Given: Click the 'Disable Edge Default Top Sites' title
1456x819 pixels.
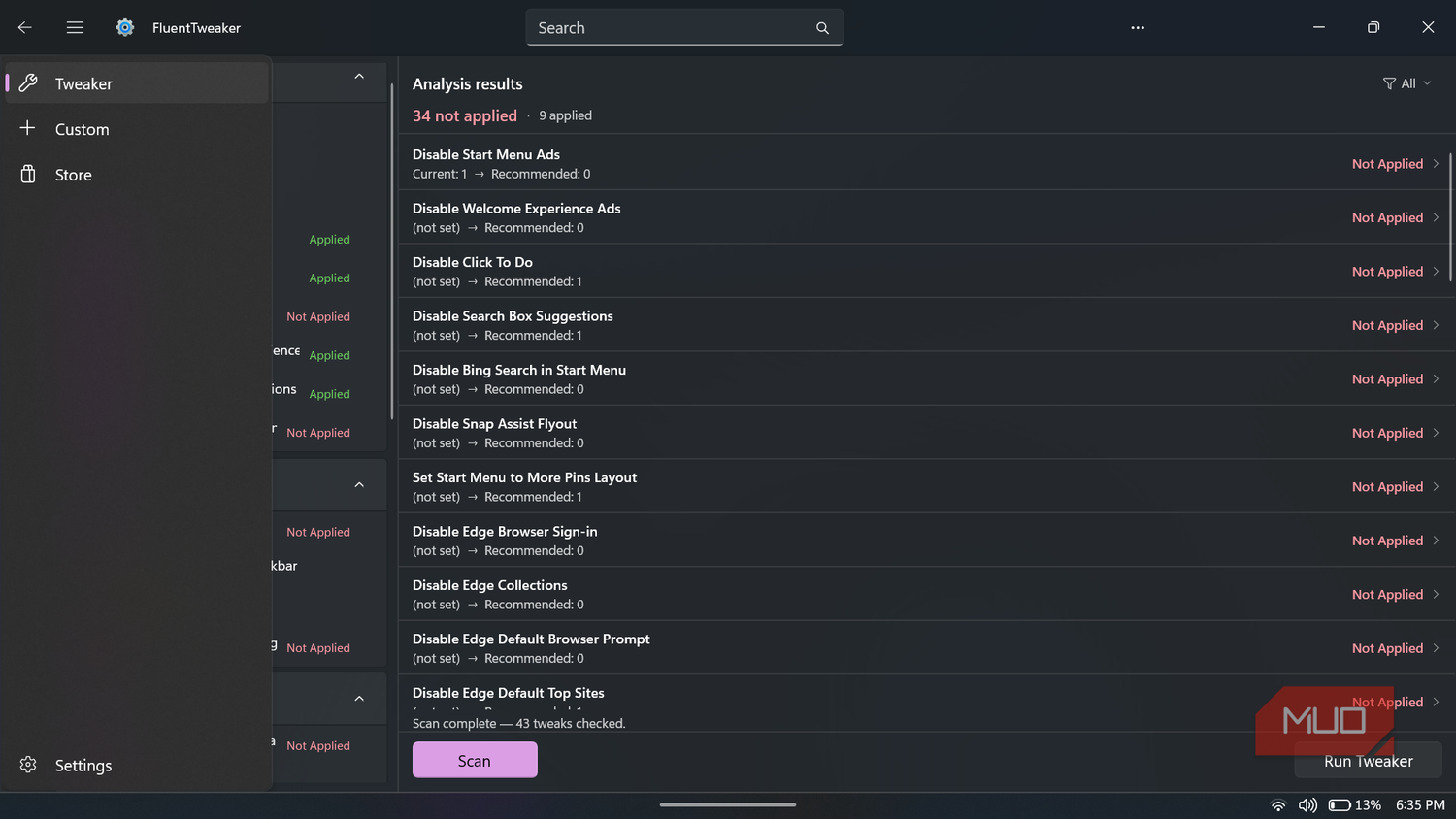Looking at the screenshot, I should pos(508,693).
